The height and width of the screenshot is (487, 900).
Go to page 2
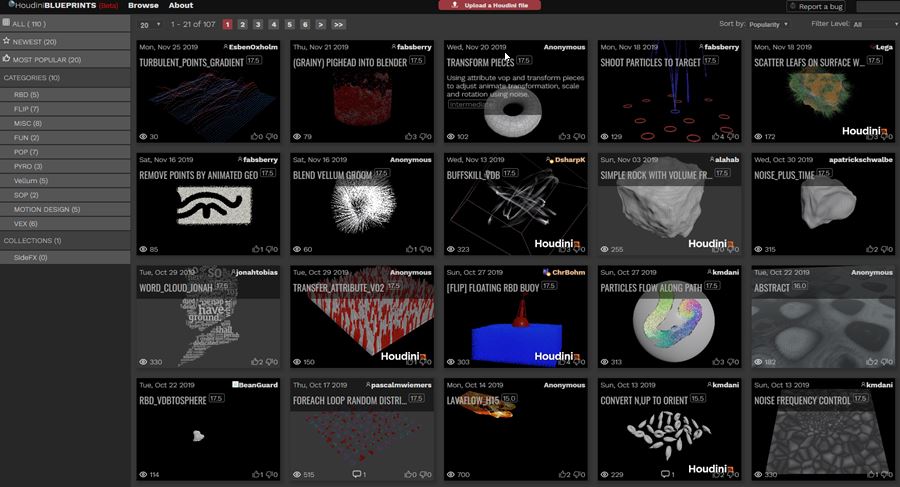click(243, 24)
